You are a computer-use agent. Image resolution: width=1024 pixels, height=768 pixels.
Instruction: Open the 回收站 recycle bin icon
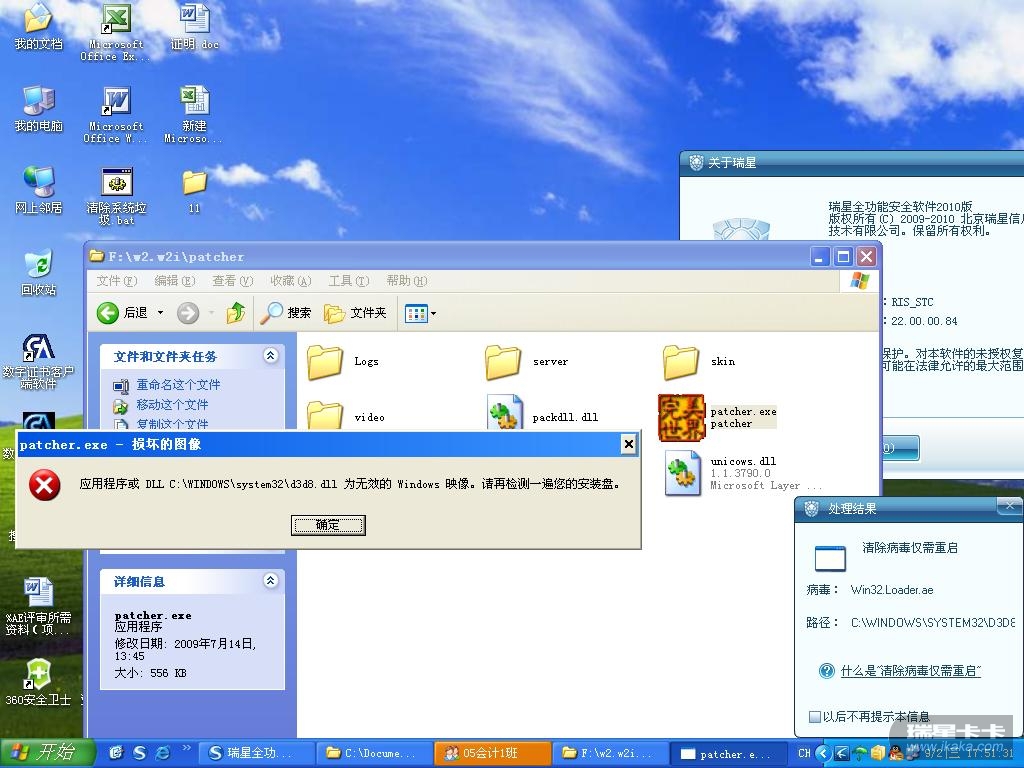tap(38, 272)
